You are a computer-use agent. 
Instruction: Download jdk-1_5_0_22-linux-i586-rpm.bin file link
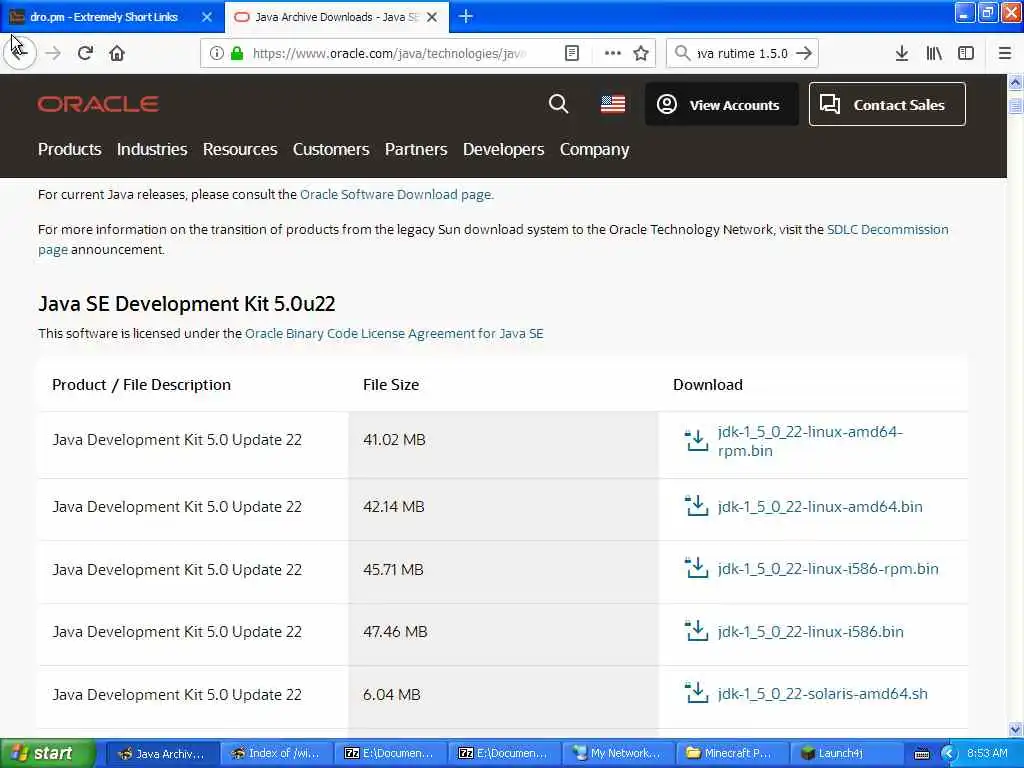click(x=828, y=569)
